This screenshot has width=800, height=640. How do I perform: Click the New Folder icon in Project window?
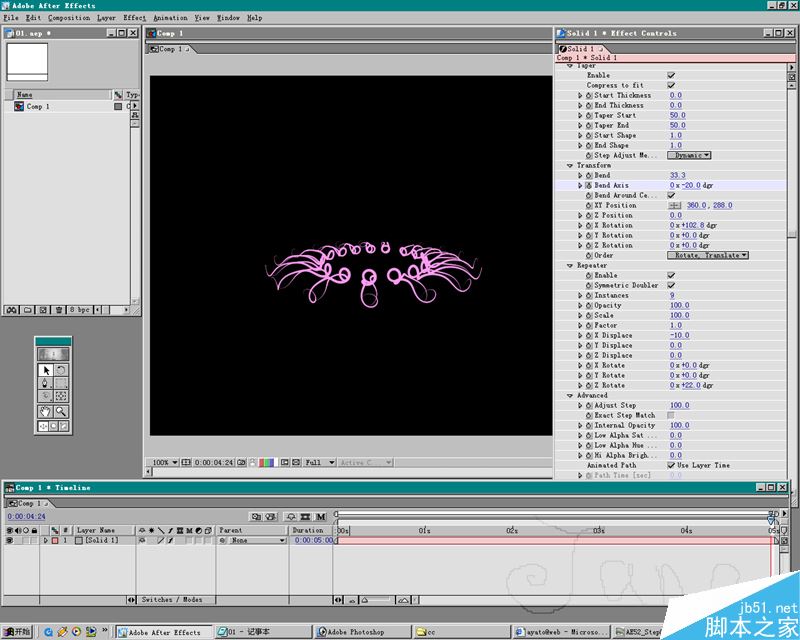[x=28, y=310]
